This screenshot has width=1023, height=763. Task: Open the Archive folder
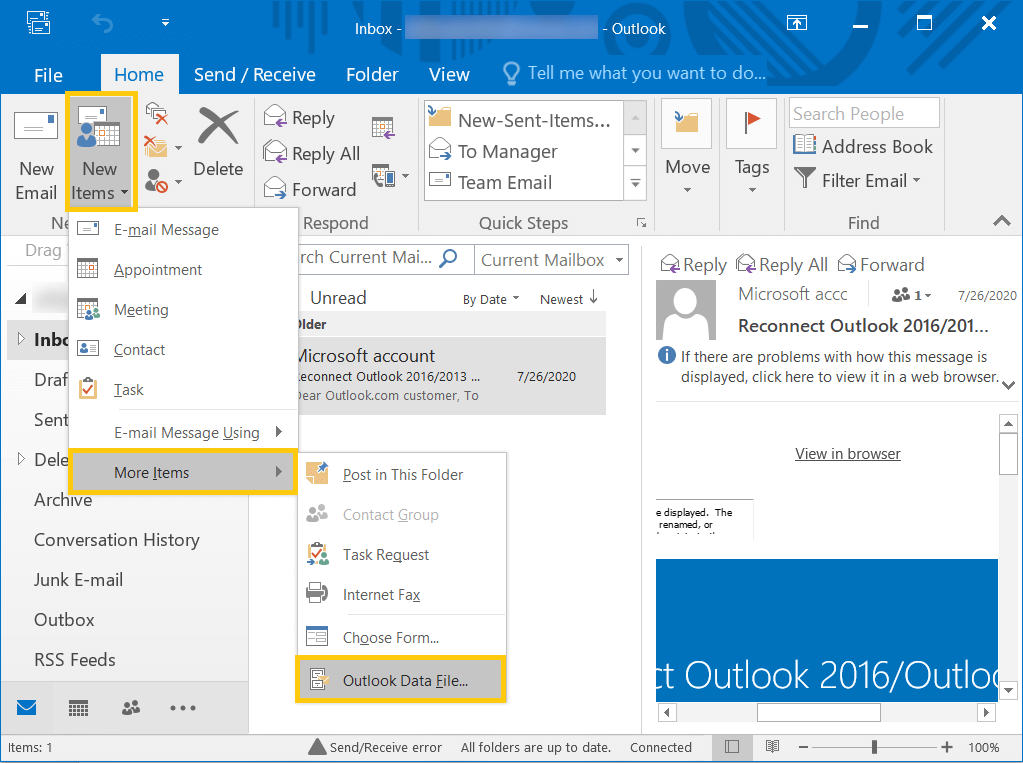click(63, 499)
